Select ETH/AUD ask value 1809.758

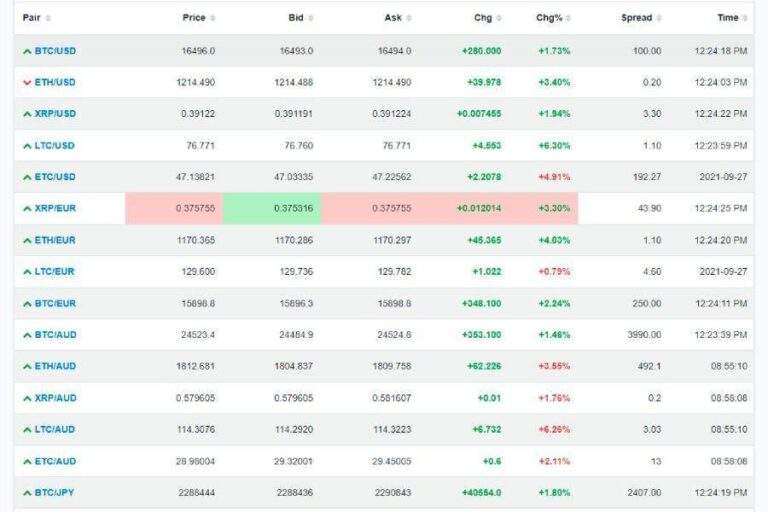coord(391,366)
